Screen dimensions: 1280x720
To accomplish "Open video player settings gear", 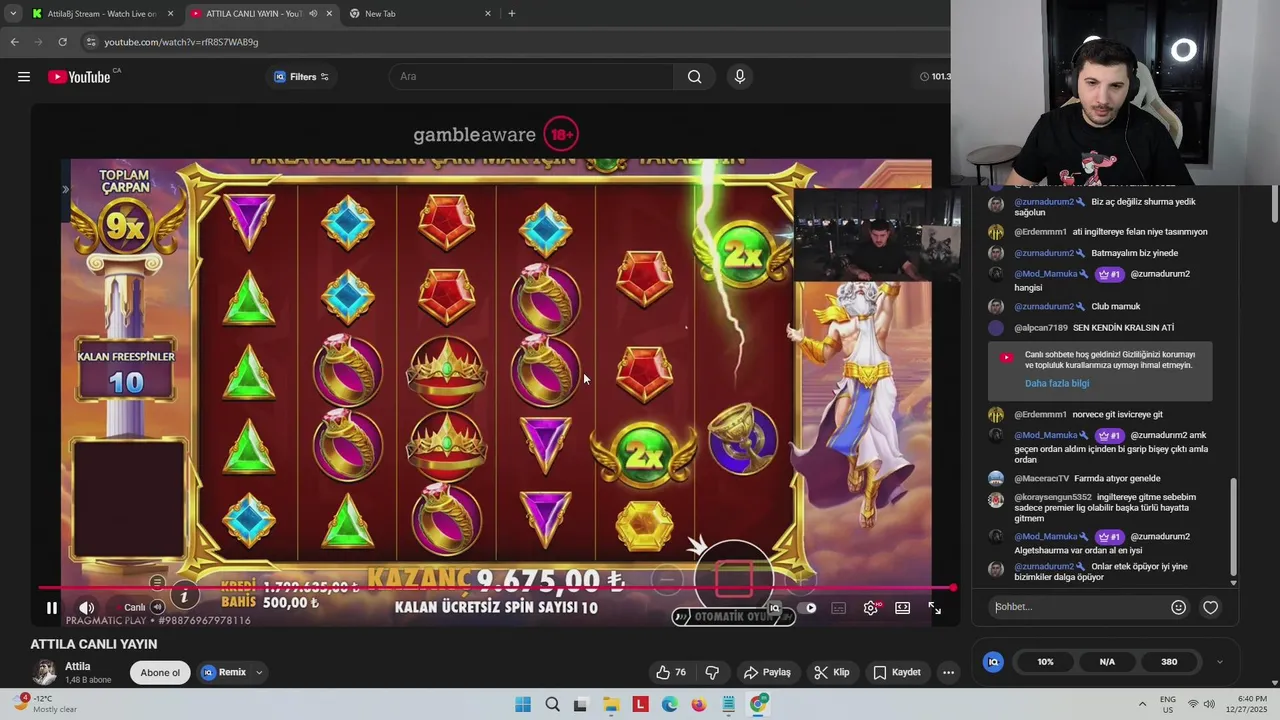I will (x=871, y=608).
